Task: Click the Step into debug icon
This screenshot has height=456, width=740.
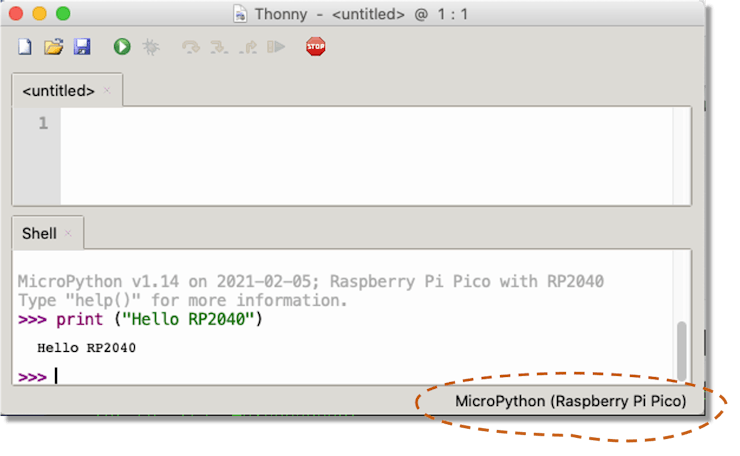Action: point(219,47)
